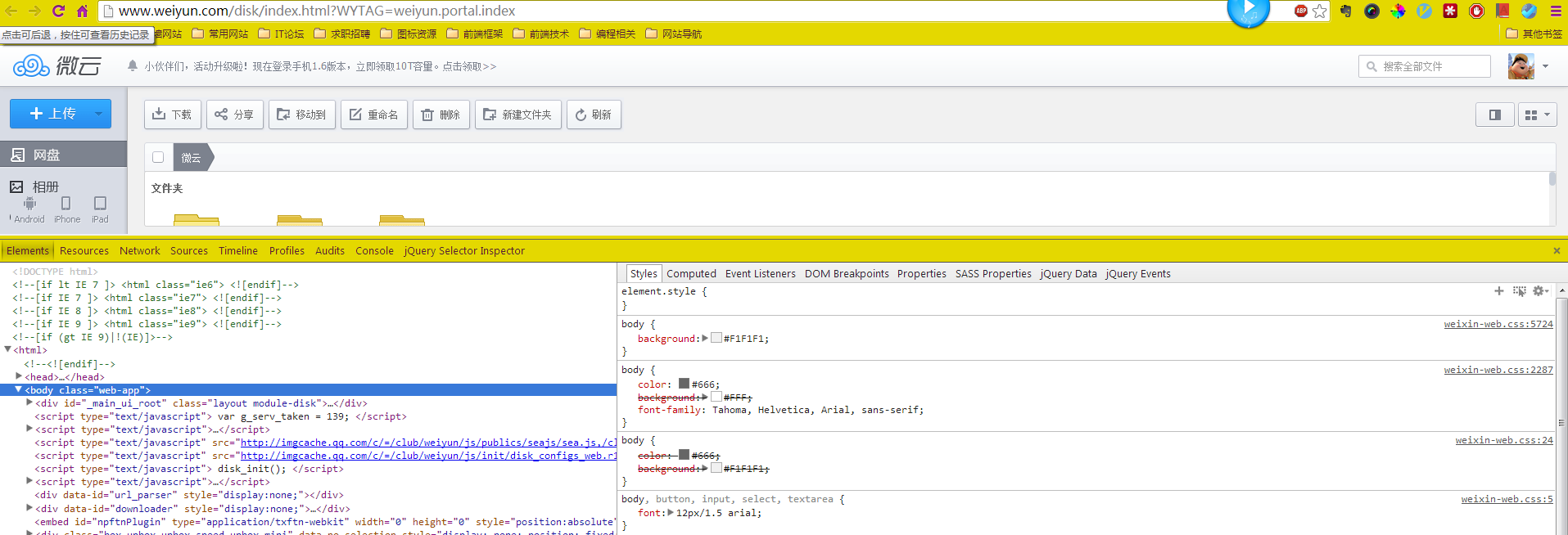
Task: Tick the select-all checkbox beside 微云
Action: [x=158, y=157]
